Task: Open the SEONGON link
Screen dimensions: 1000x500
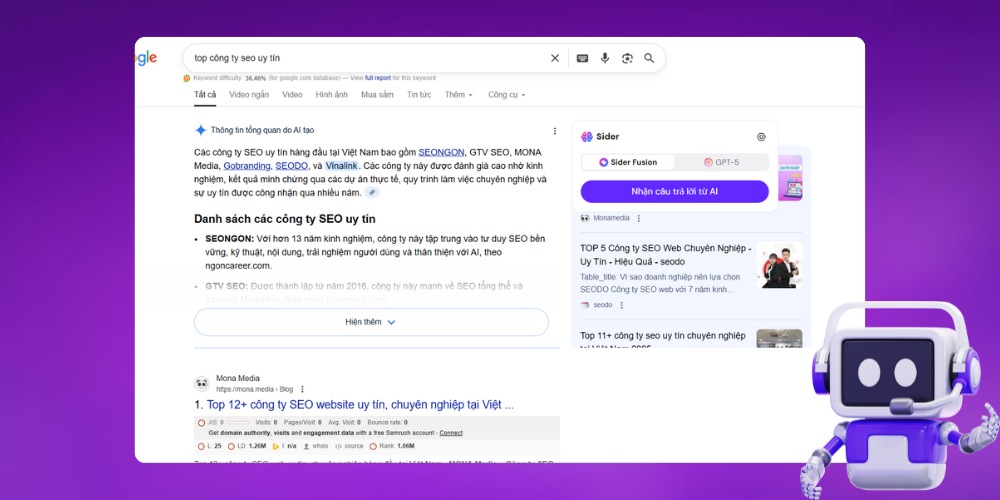Action: [441, 152]
